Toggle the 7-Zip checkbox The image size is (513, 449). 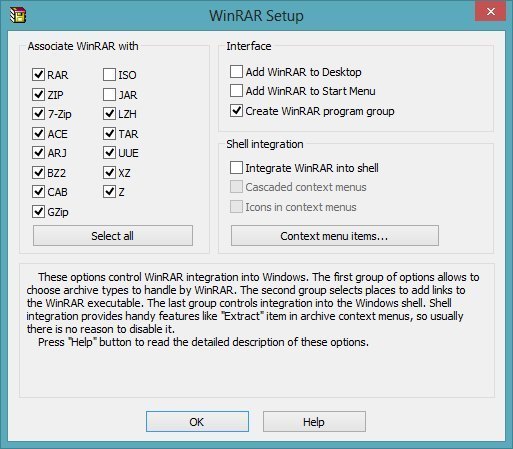38,114
